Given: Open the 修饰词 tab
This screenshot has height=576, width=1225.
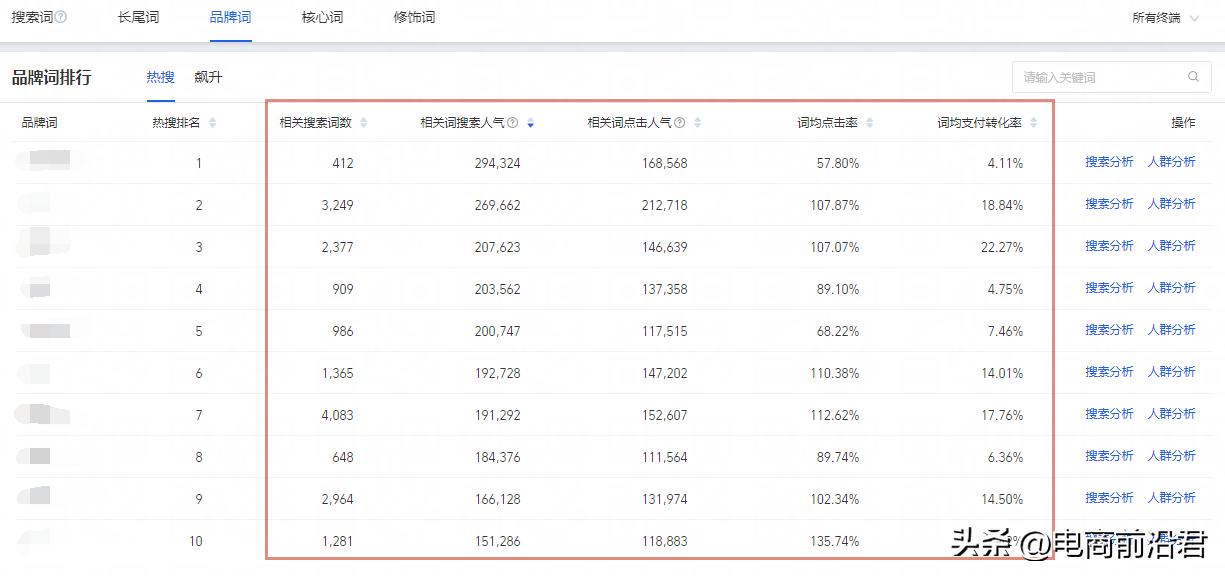Looking at the screenshot, I should click(413, 16).
